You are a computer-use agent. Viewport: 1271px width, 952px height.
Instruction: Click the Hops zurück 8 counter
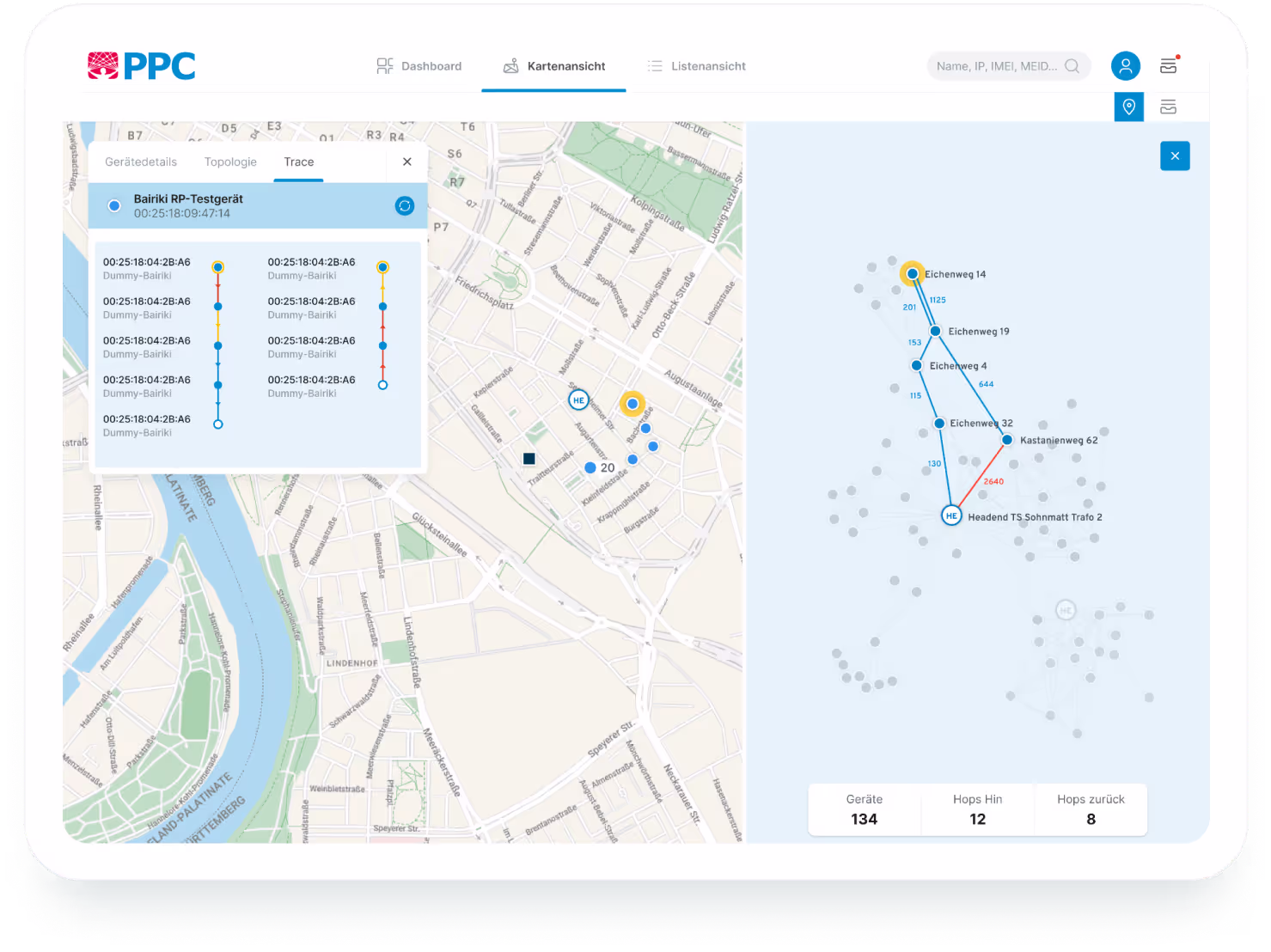coord(1091,809)
